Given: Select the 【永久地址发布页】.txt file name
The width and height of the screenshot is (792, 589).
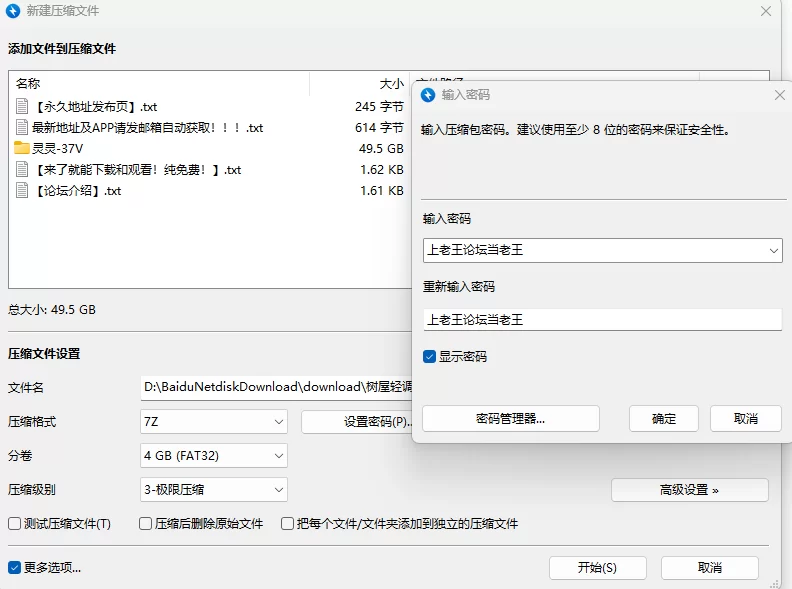Looking at the screenshot, I should coord(94,107).
